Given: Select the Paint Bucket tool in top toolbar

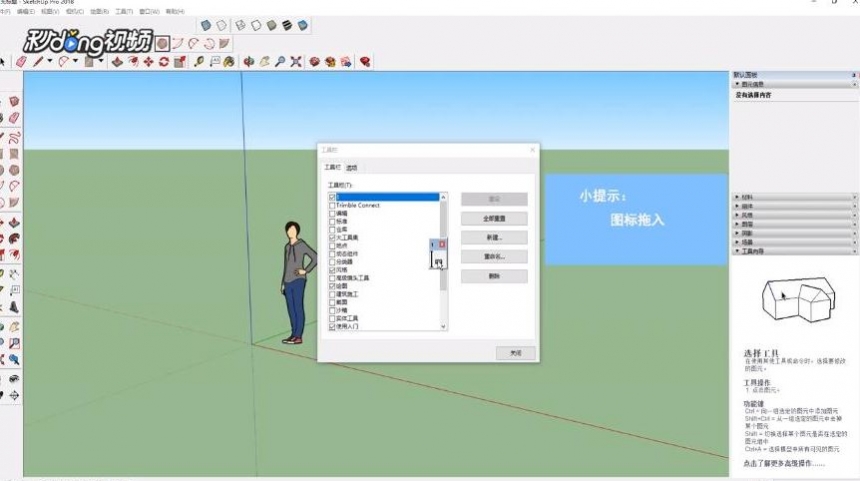Looking at the screenshot, I should (x=229, y=62).
